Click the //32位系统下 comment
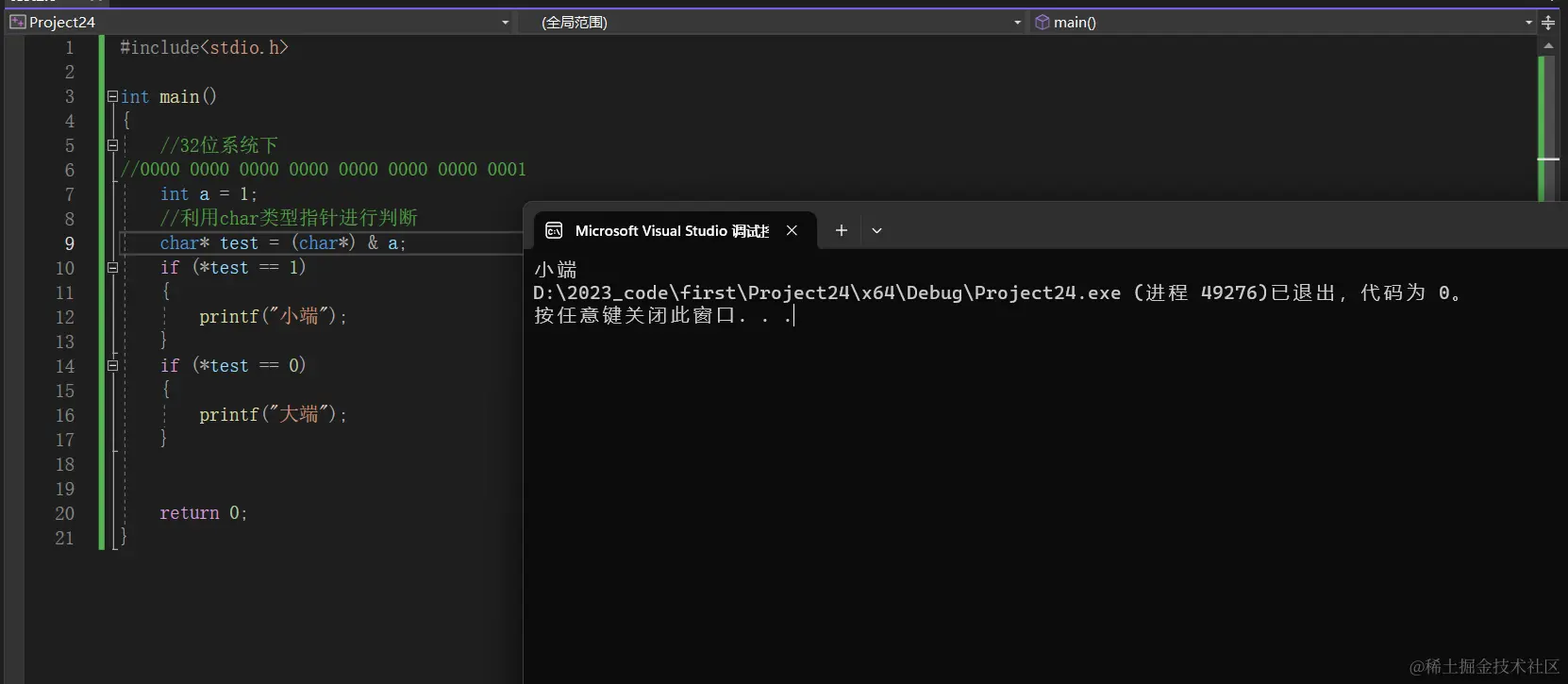This screenshot has height=684, width=1568. click(x=219, y=145)
